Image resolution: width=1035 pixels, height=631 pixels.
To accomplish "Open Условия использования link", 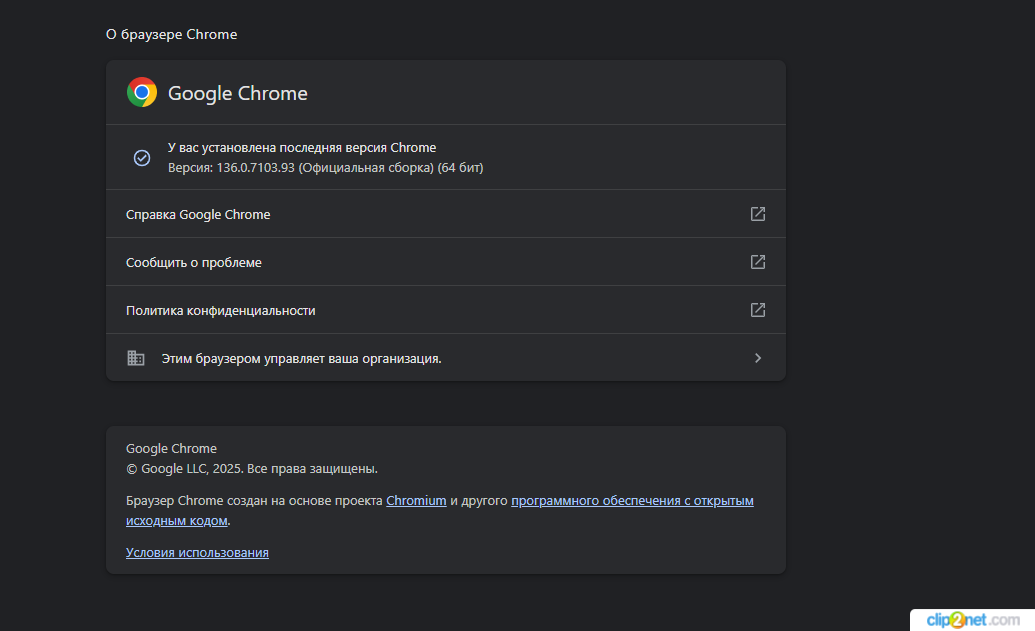I will click(x=197, y=552).
